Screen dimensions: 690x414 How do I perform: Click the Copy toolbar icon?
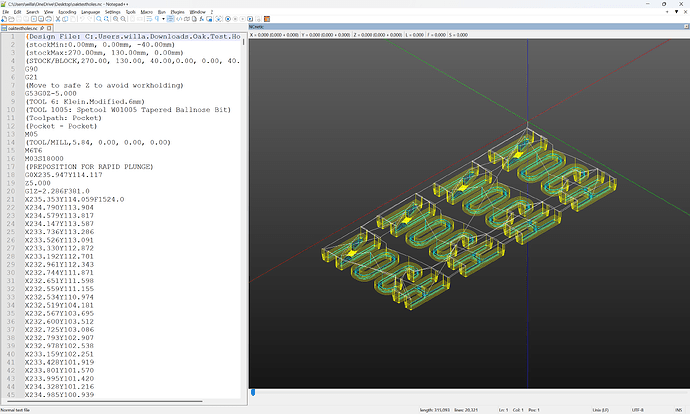(65, 19)
